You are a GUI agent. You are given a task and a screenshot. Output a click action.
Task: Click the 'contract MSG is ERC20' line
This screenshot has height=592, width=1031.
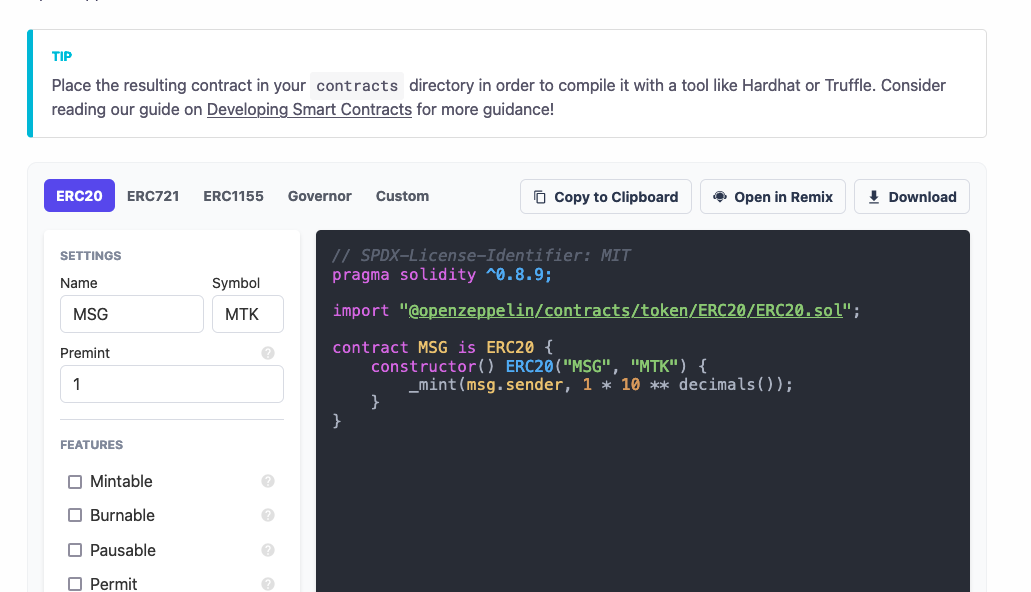[443, 347]
